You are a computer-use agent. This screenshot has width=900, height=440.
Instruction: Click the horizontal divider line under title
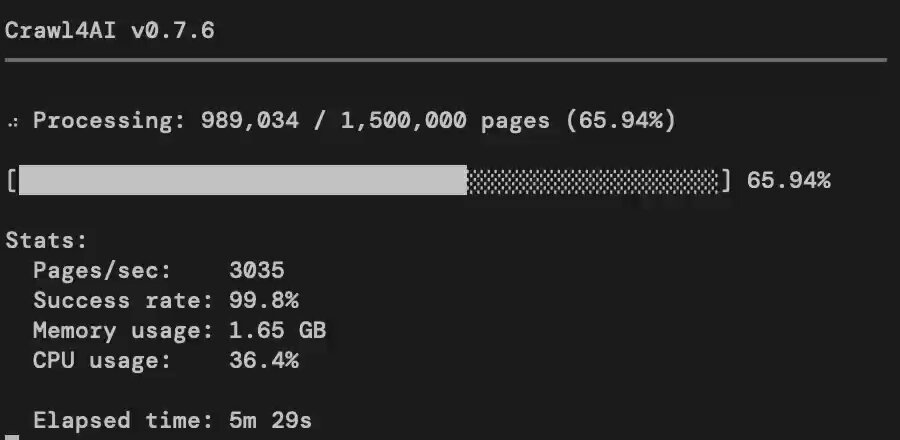click(x=446, y=60)
